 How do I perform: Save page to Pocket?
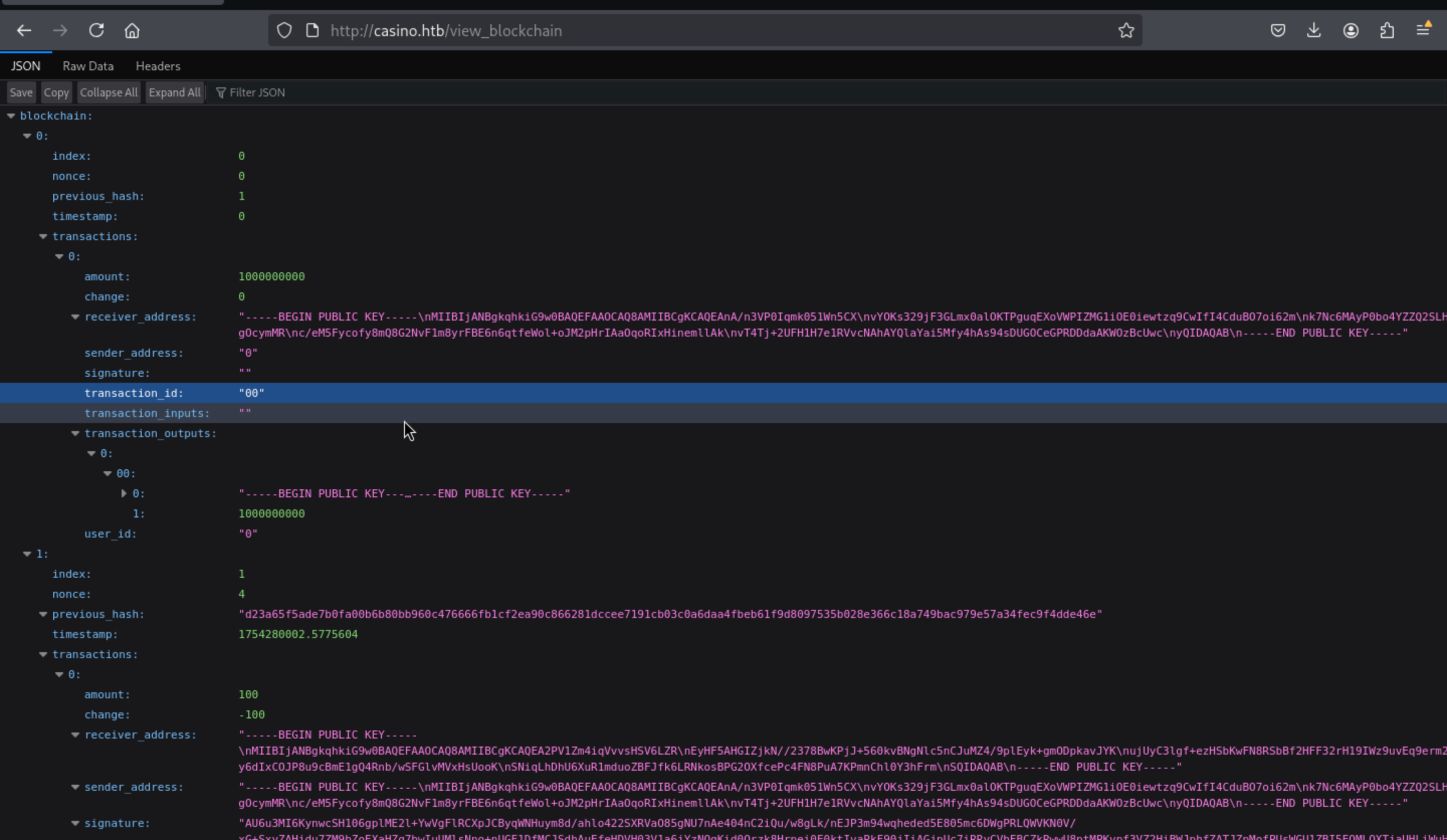(x=1278, y=31)
